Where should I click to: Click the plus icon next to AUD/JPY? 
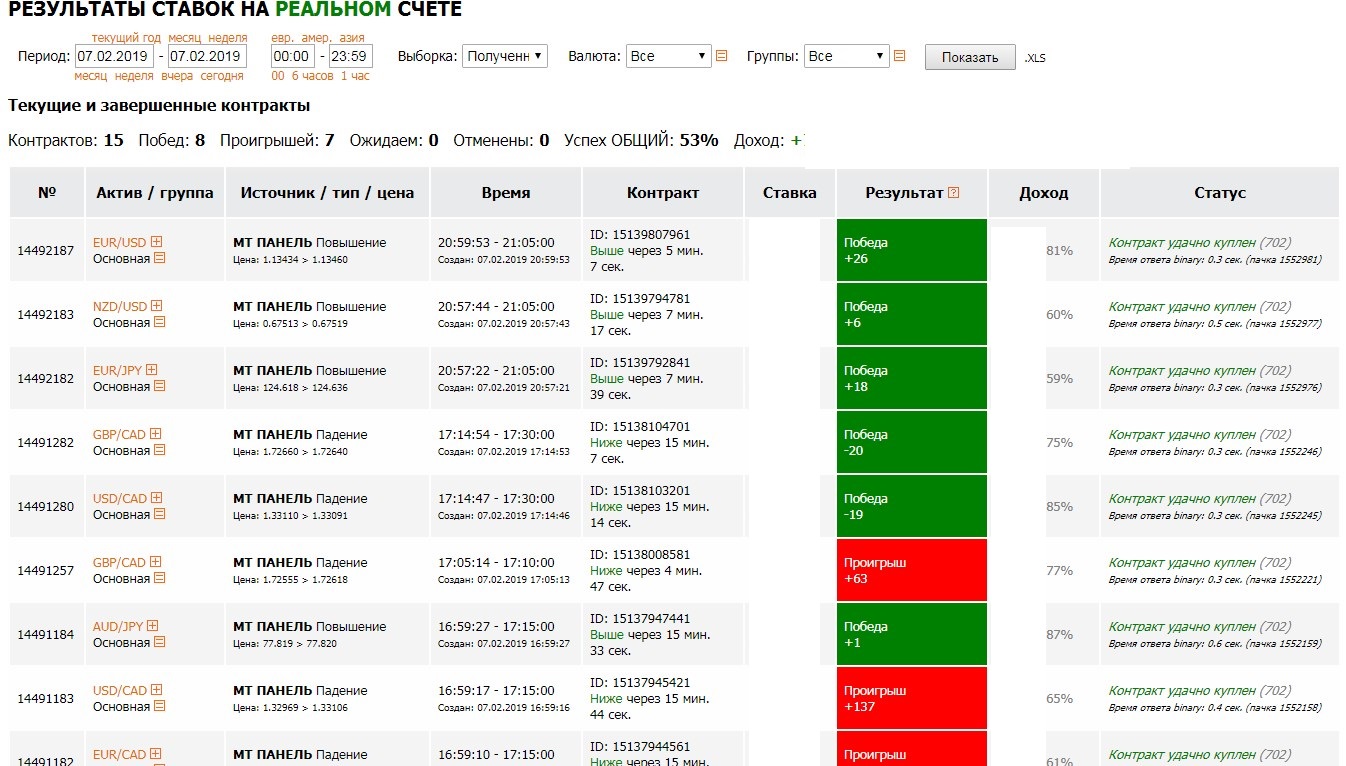pyautogui.click(x=153, y=626)
